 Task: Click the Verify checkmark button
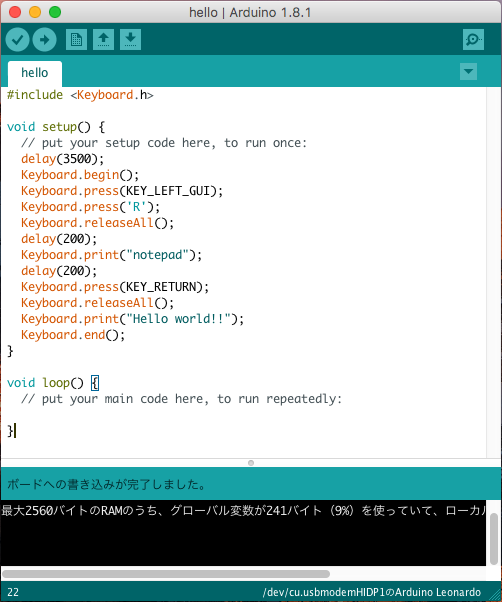pos(17,40)
